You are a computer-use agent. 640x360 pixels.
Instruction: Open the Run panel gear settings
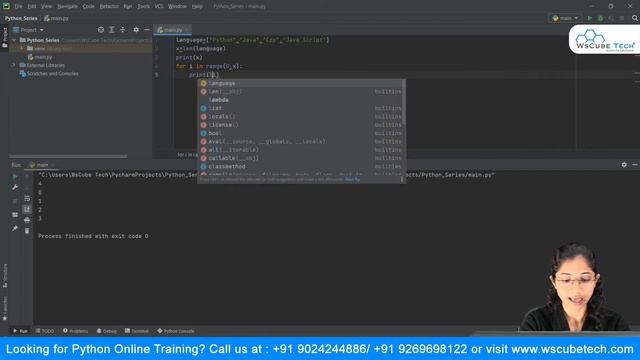pyautogui.click(x=624, y=164)
